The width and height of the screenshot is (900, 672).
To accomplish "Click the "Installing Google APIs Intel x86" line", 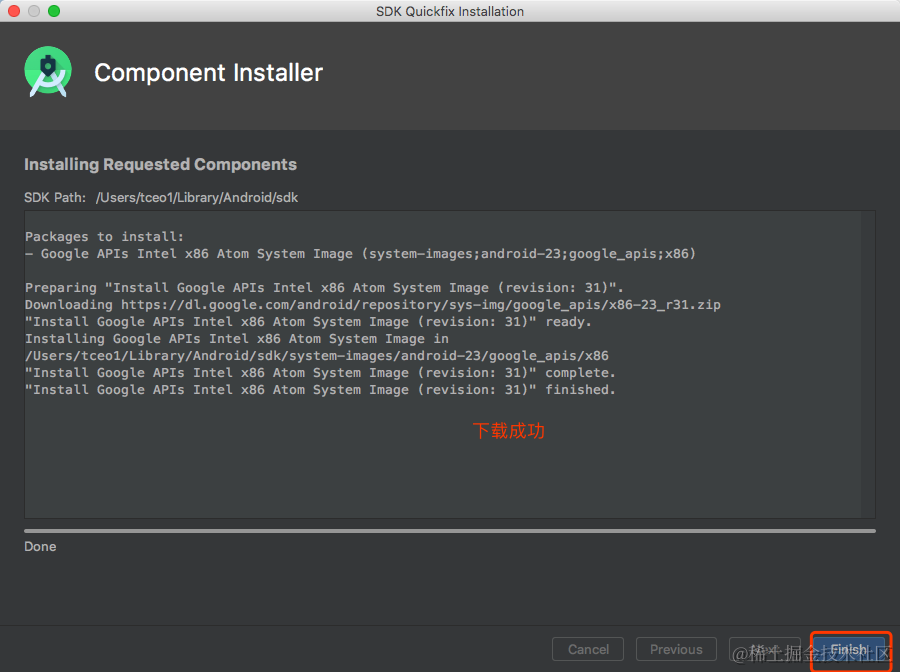I will (x=236, y=339).
